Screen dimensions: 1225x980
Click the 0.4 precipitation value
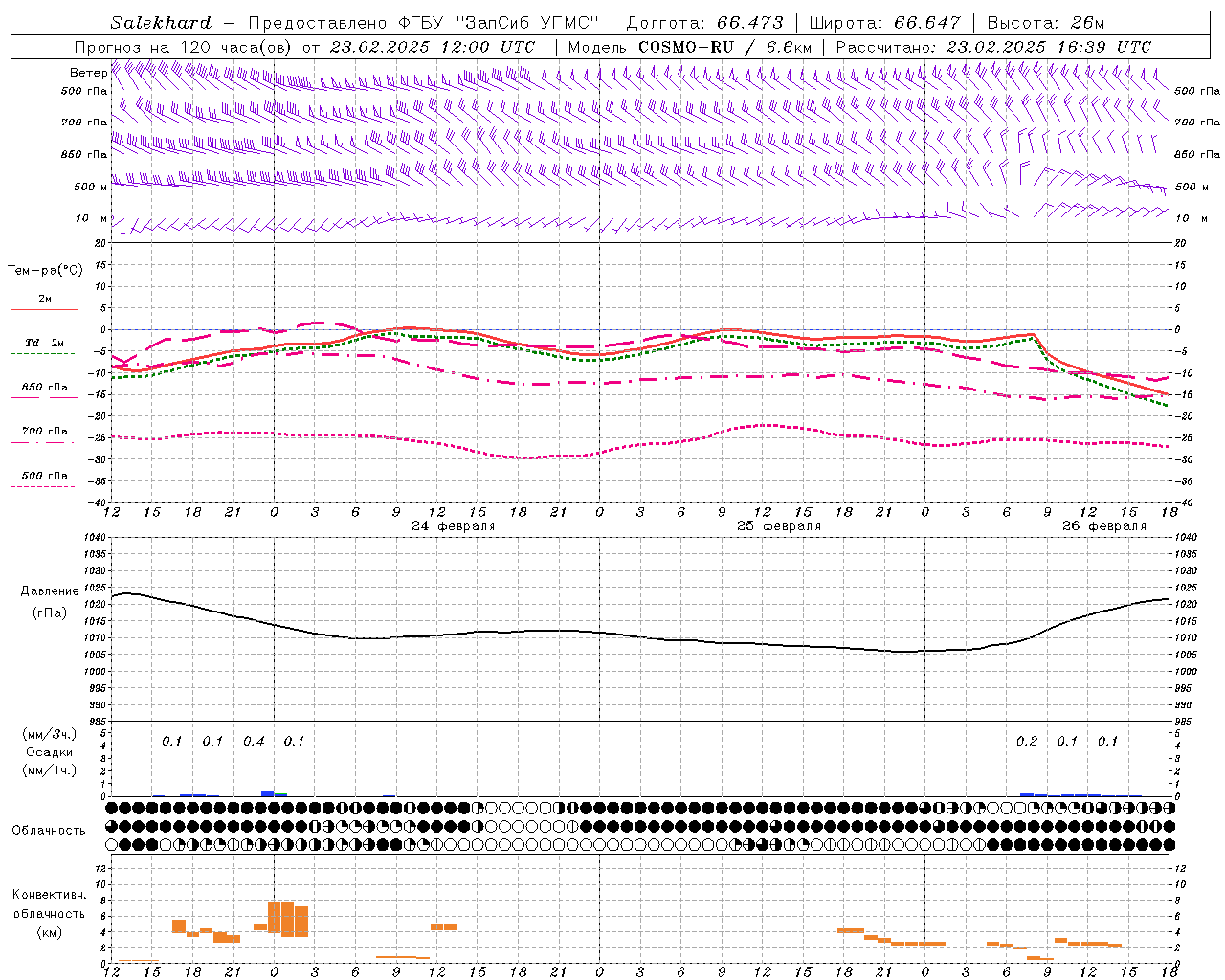(x=254, y=742)
